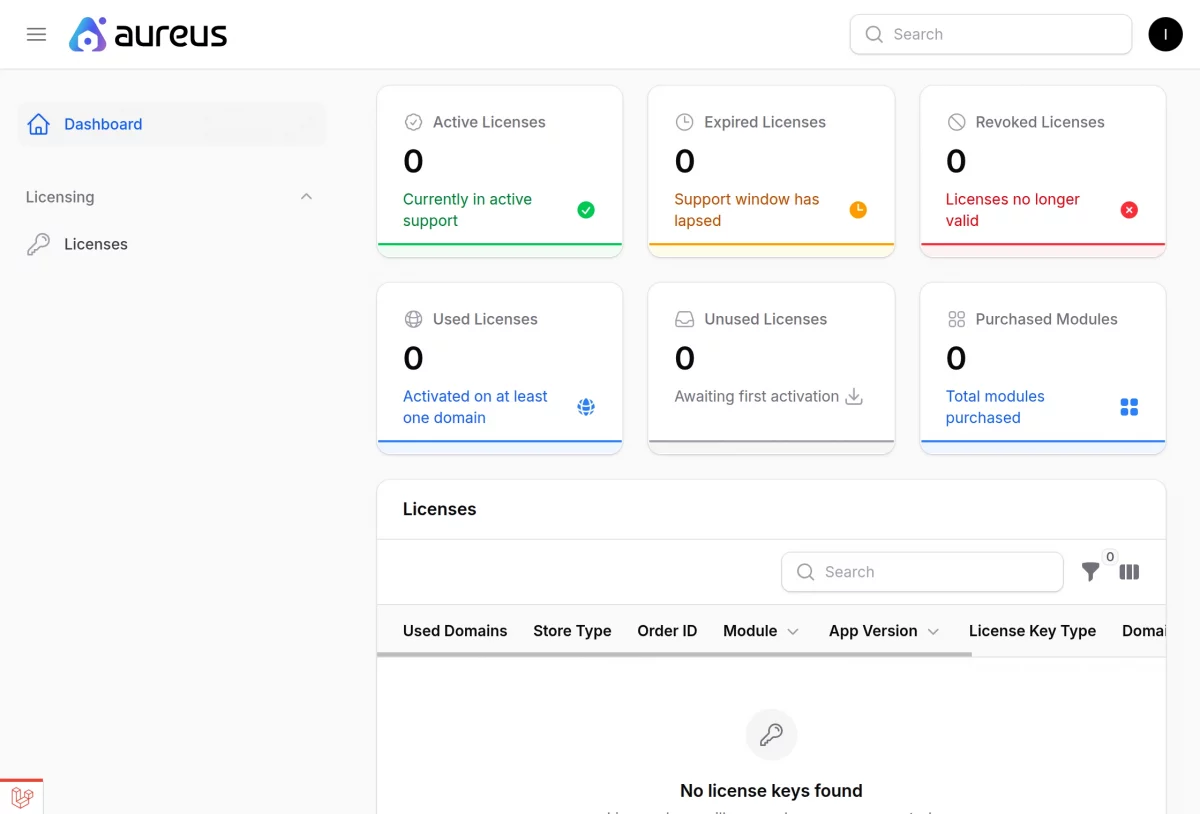Click 'Total modules purchased' text
The height and width of the screenshot is (814, 1200).
pos(995,407)
